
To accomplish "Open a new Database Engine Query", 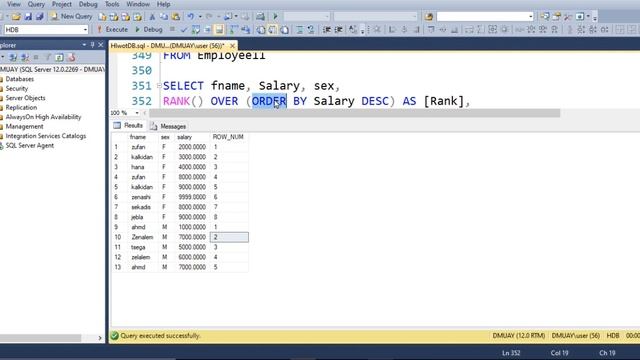I will (x=102, y=17).
